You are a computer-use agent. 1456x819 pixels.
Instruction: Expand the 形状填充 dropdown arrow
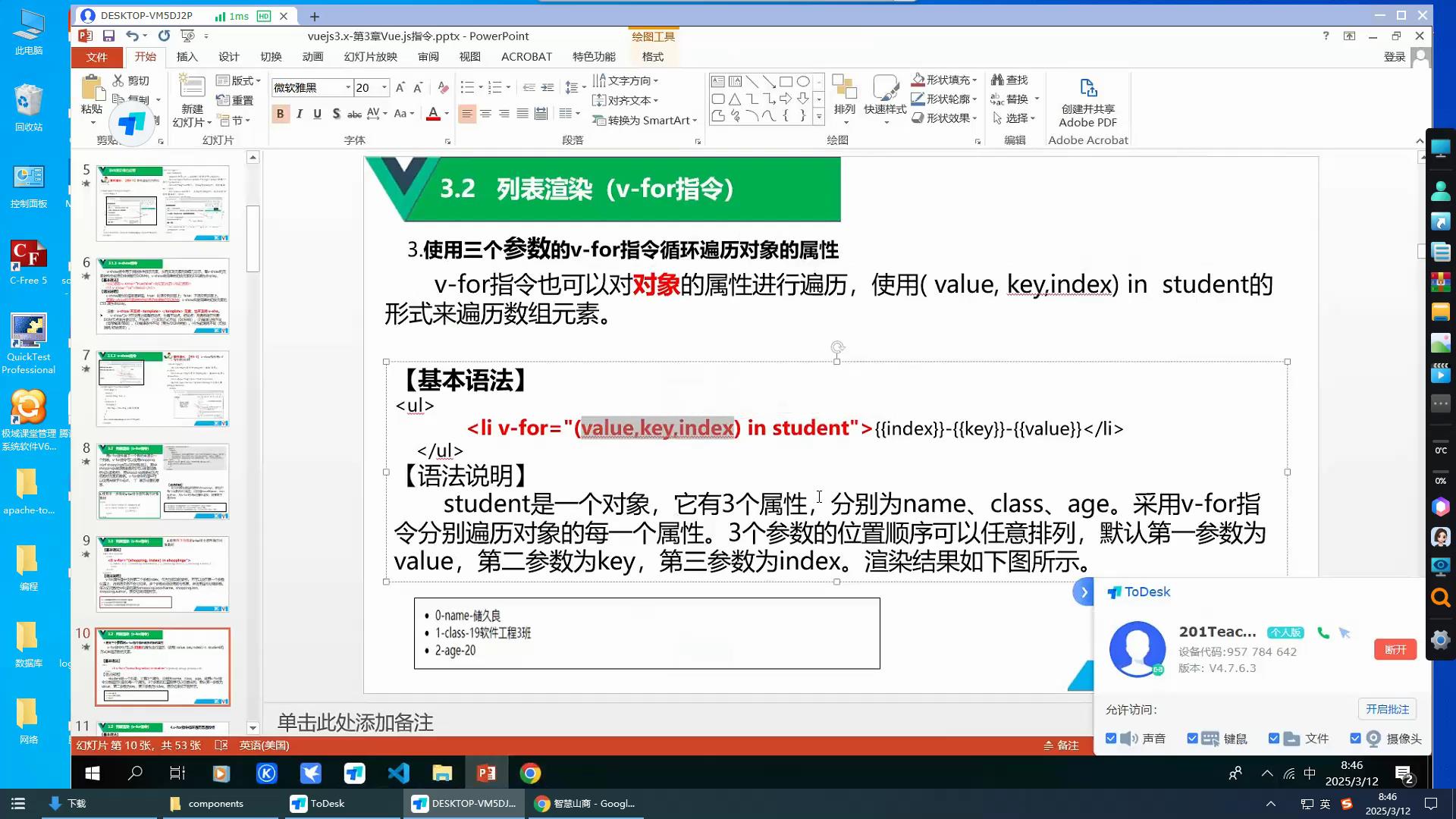tap(974, 80)
